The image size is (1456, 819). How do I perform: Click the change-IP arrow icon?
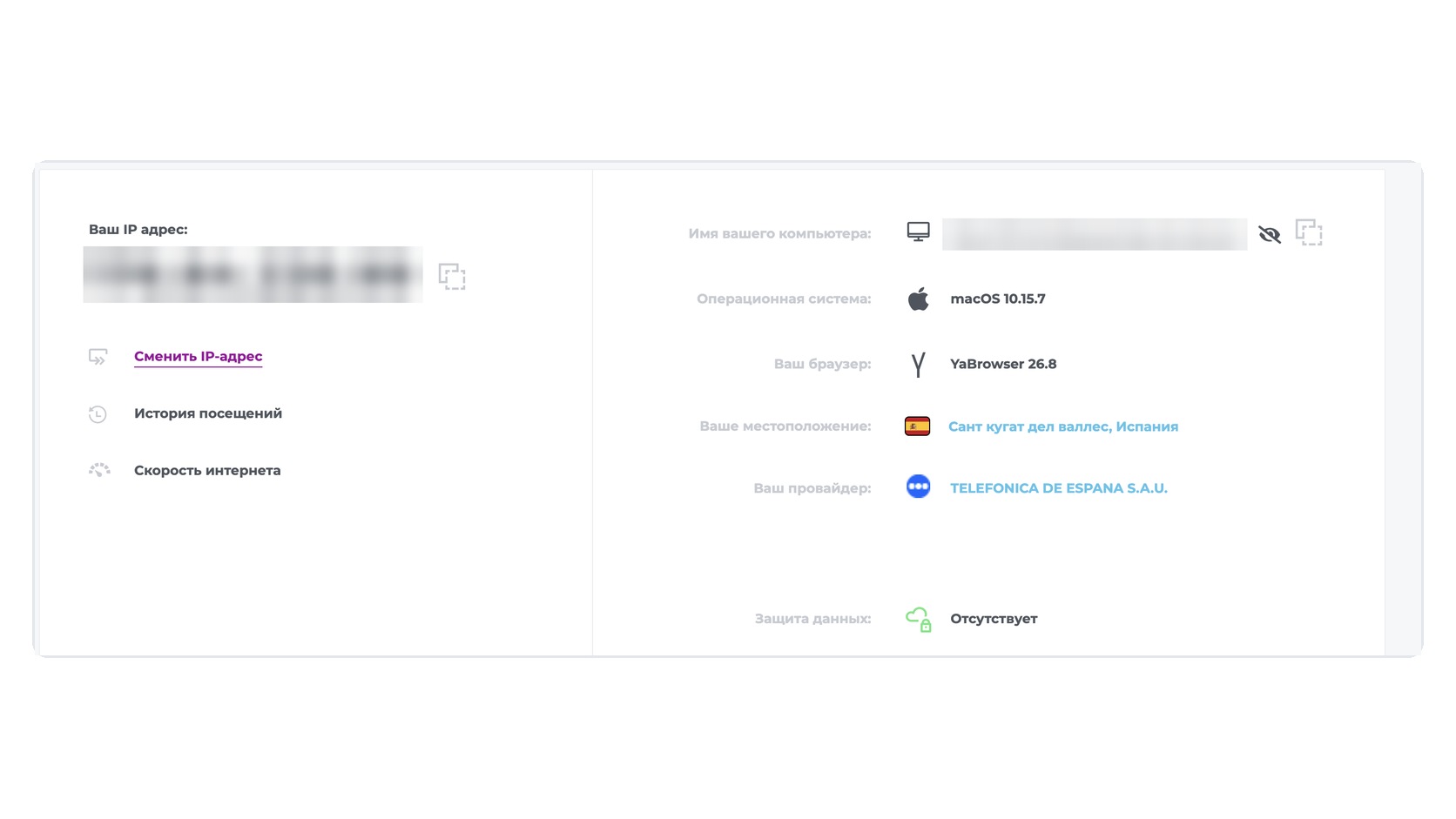(x=98, y=357)
